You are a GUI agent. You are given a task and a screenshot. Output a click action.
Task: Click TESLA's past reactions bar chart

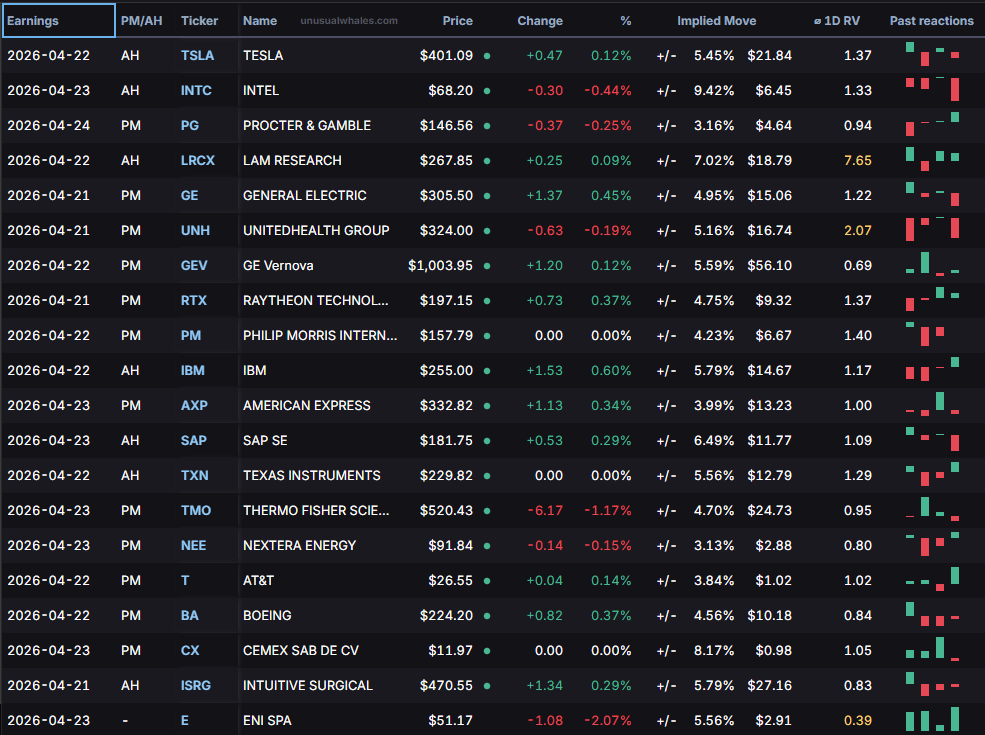(x=932, y=54)
